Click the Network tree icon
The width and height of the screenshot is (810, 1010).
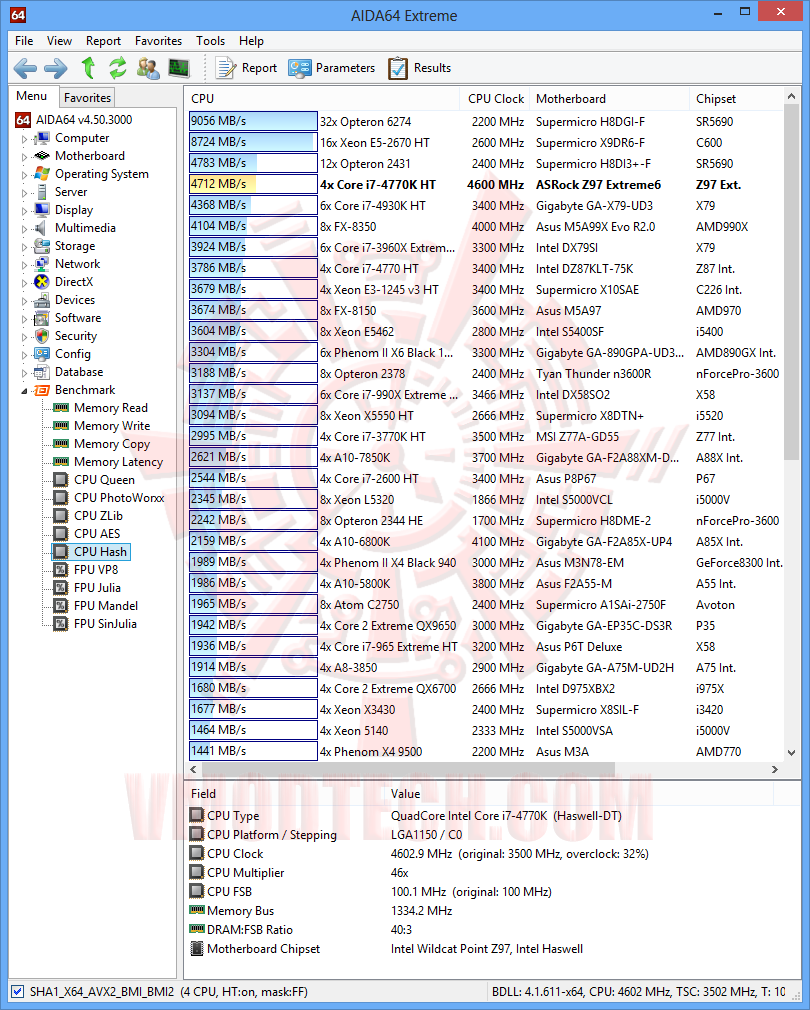42,264
